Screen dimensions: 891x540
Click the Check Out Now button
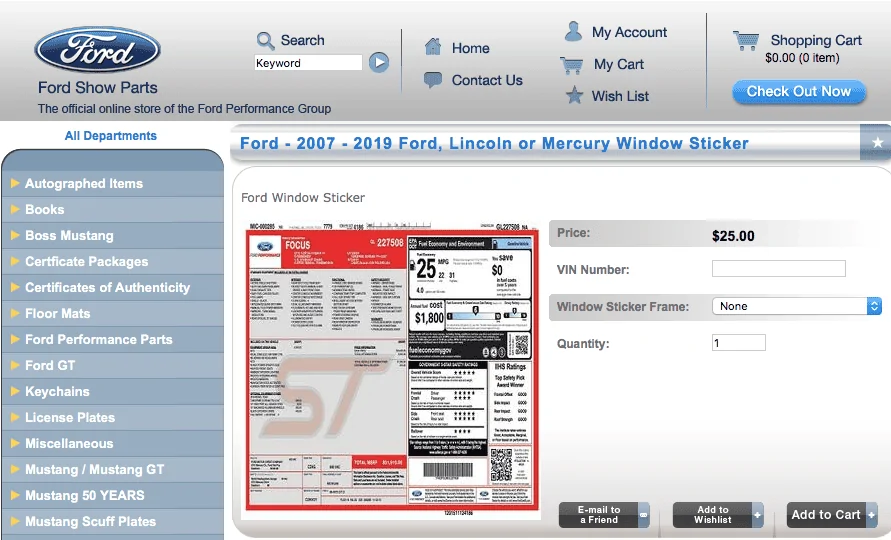pos(799,92)
